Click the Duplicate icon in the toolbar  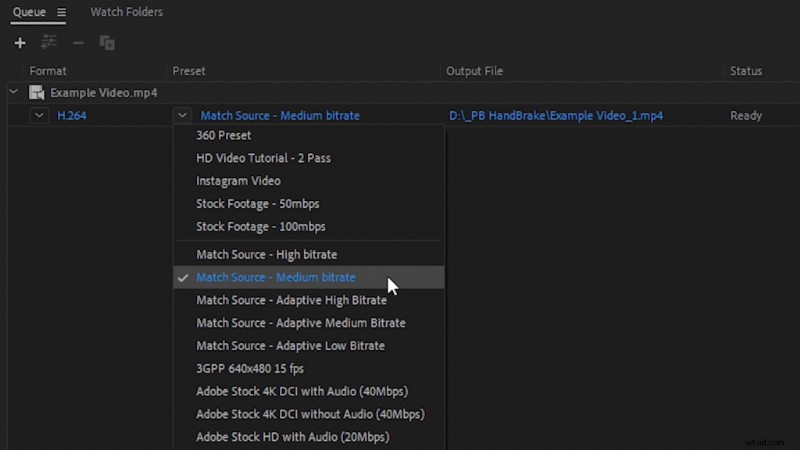tap(107, 43)
